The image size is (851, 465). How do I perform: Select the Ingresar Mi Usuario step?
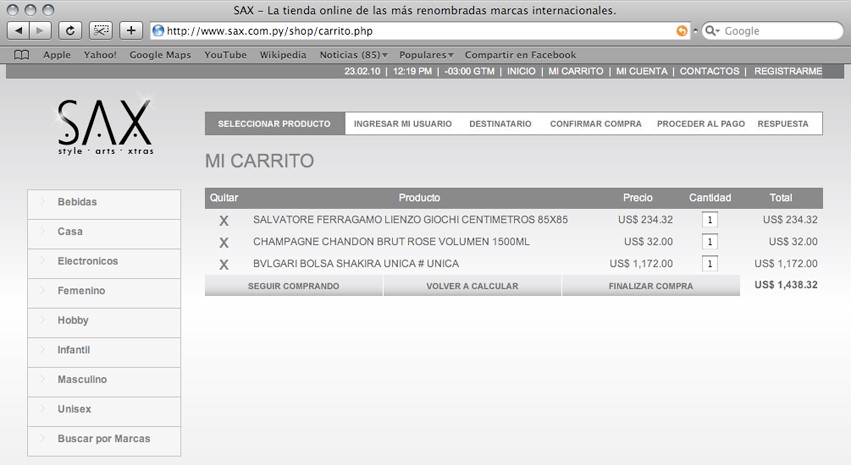pos(403,124)
